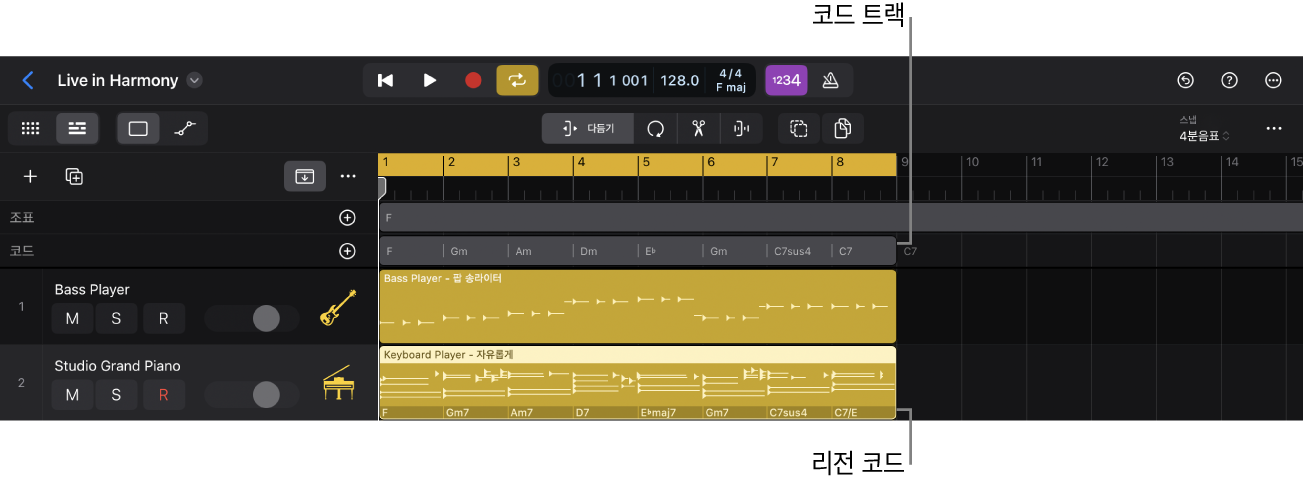Open the 4/4 F maj signature display
Screen dimensions: 1303x487
731,81
